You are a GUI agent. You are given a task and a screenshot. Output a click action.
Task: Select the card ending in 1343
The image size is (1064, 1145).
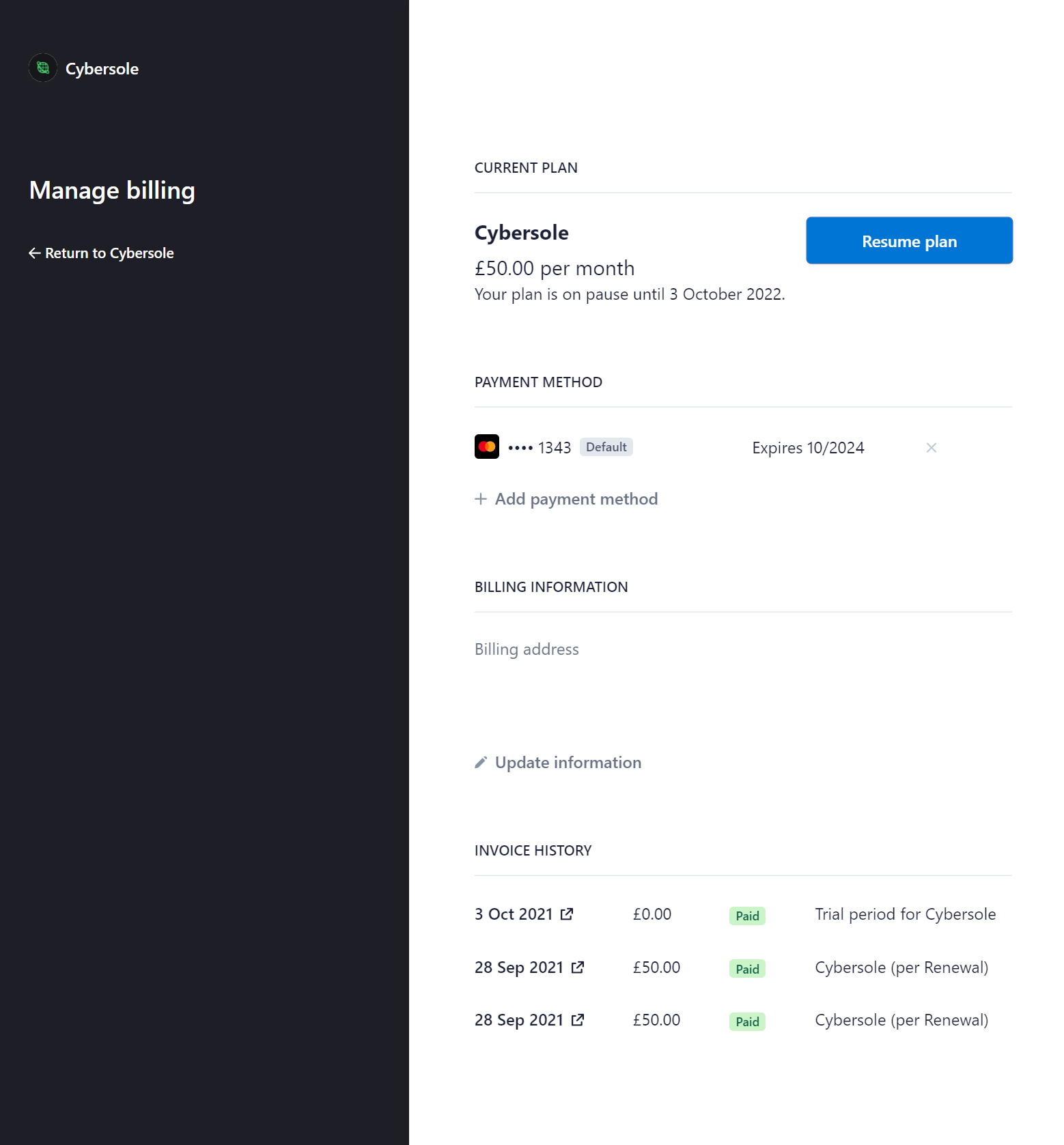(540, 448)
